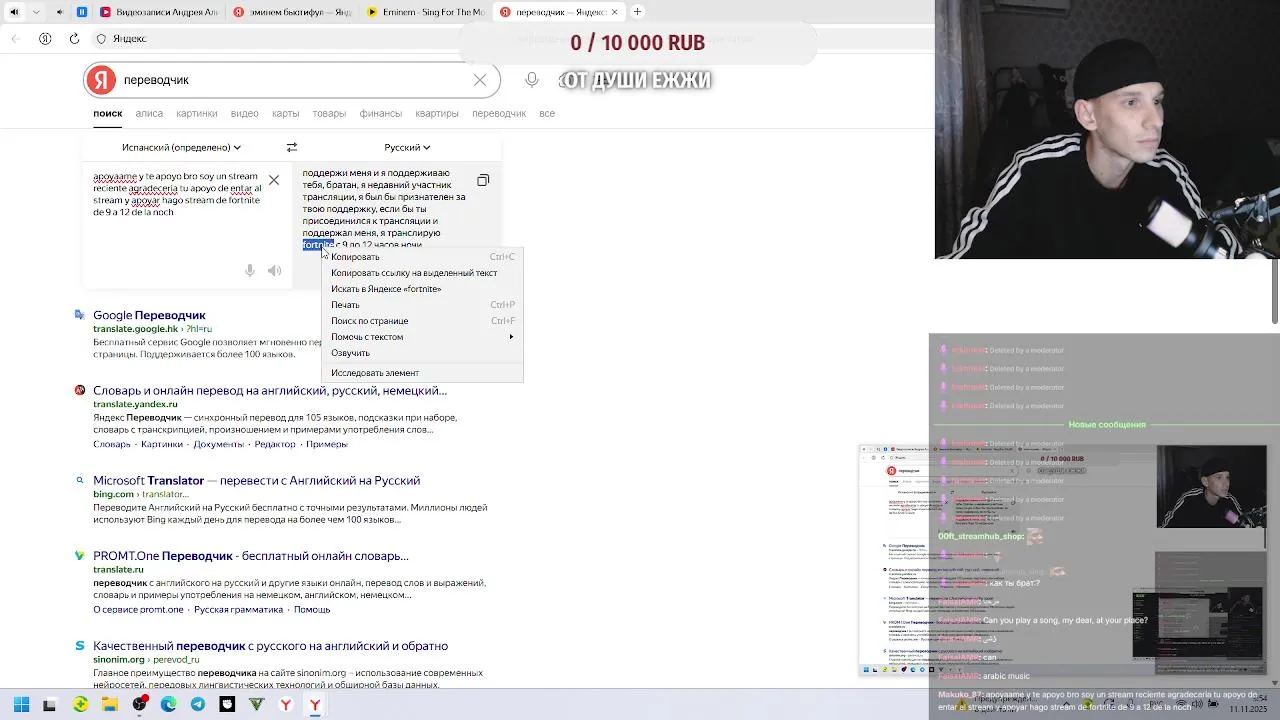Click the site protection shield icon

click(x=101, y=39)
